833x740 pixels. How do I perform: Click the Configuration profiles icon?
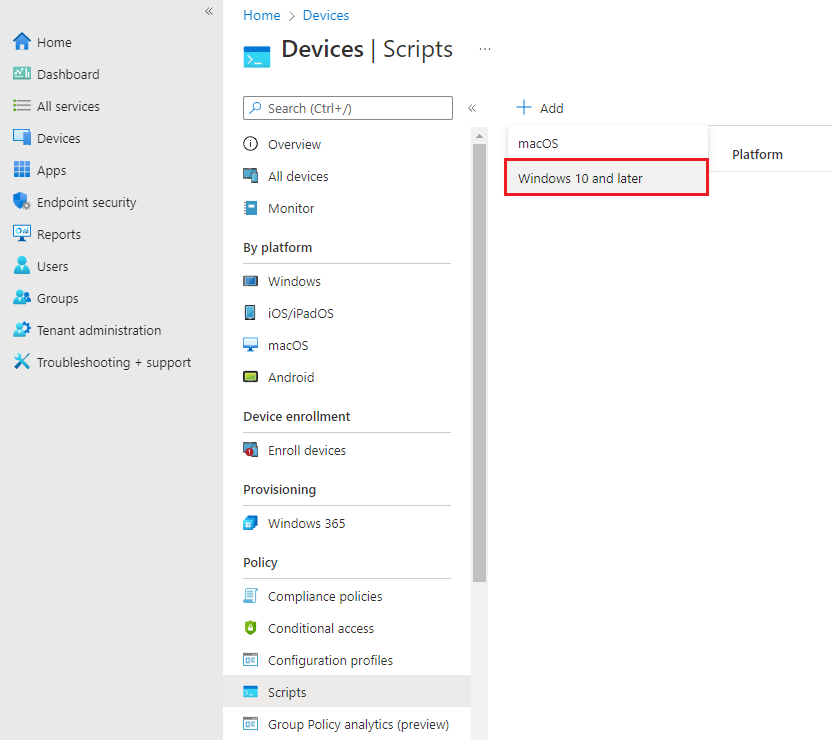250,660
